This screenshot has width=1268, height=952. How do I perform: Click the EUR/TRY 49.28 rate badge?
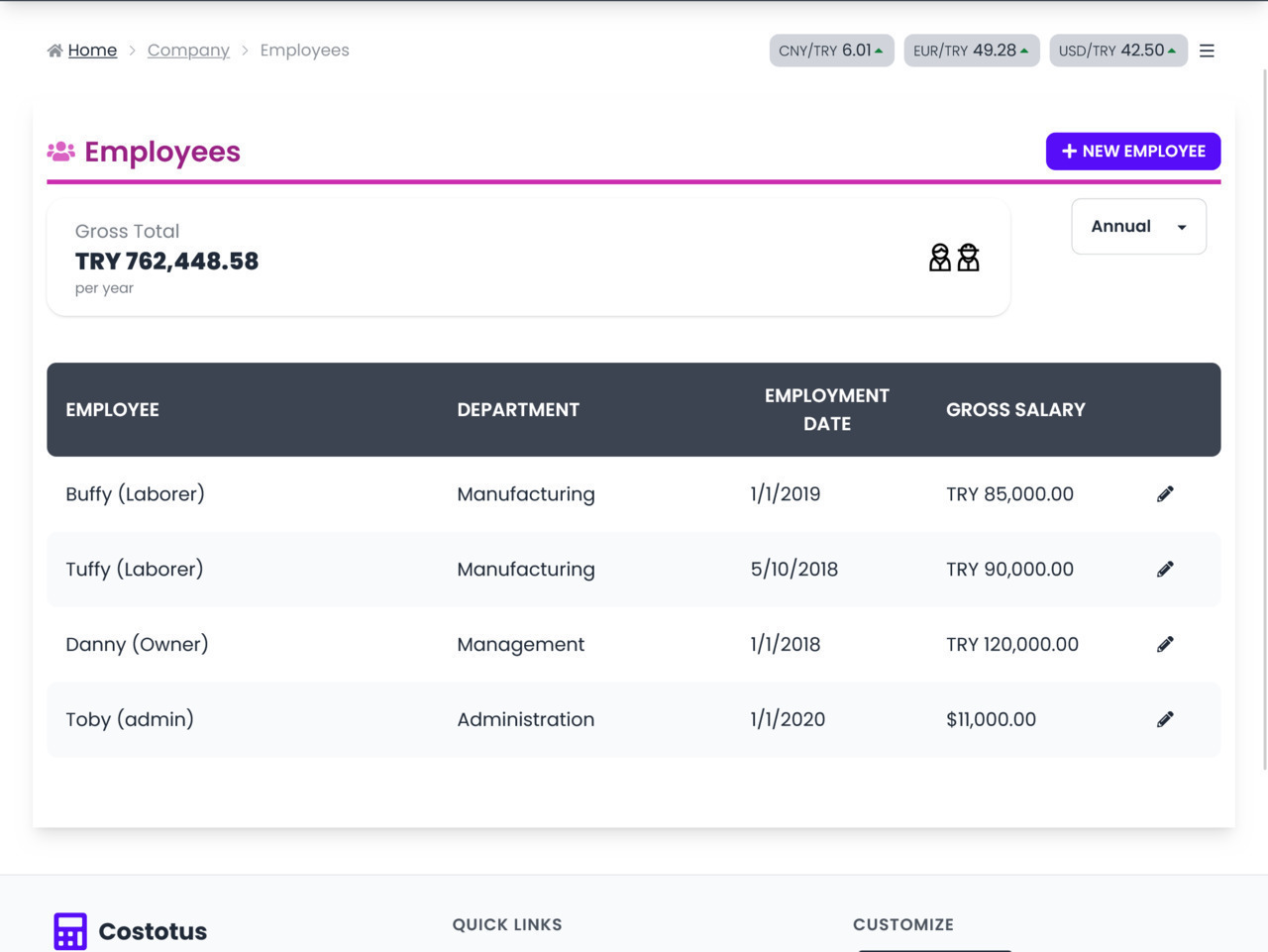pyautogui.click(x=971, y=51)
